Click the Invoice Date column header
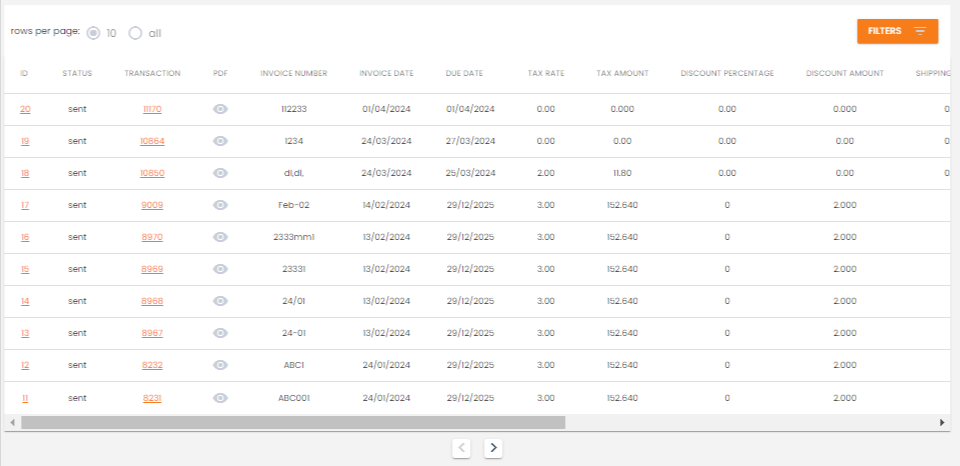The width and height of the screenshot is (960, 466). pyautogui.click(x=386, y=73)
